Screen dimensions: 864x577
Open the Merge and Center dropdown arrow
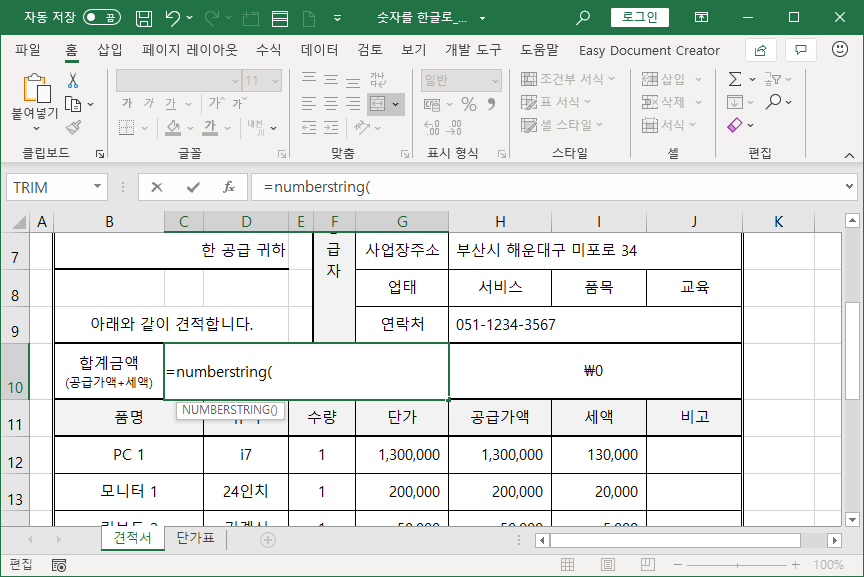coord(396,104)
